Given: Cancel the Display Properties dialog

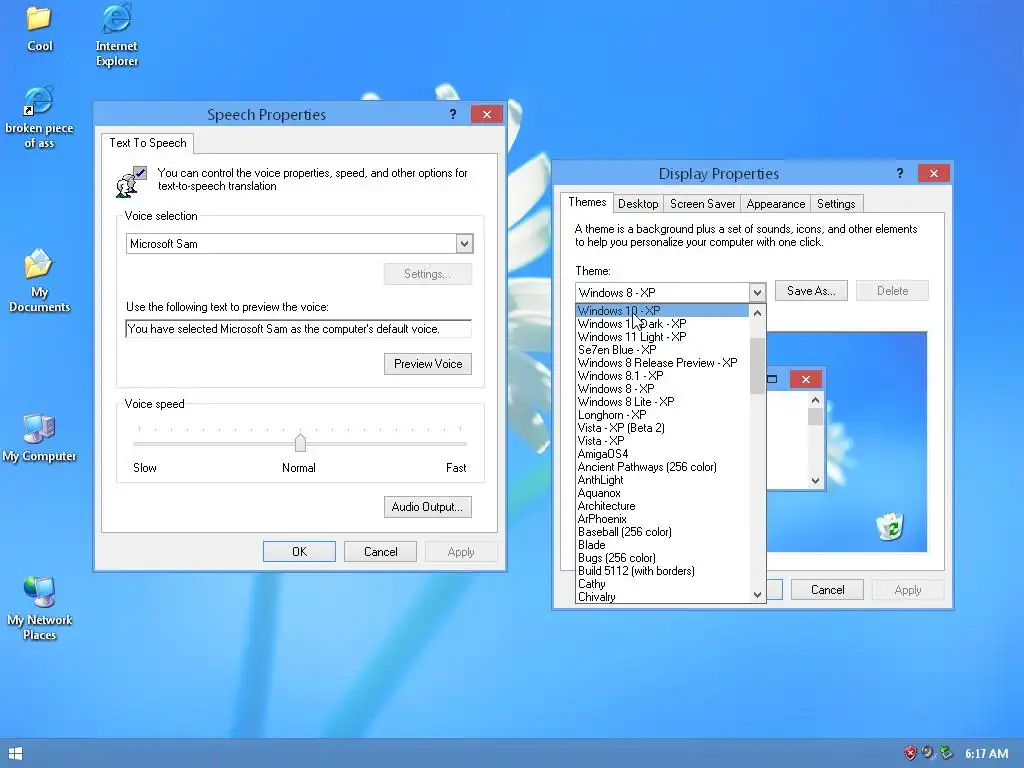Looking at the screenshot, I should (x=827, y=590).
